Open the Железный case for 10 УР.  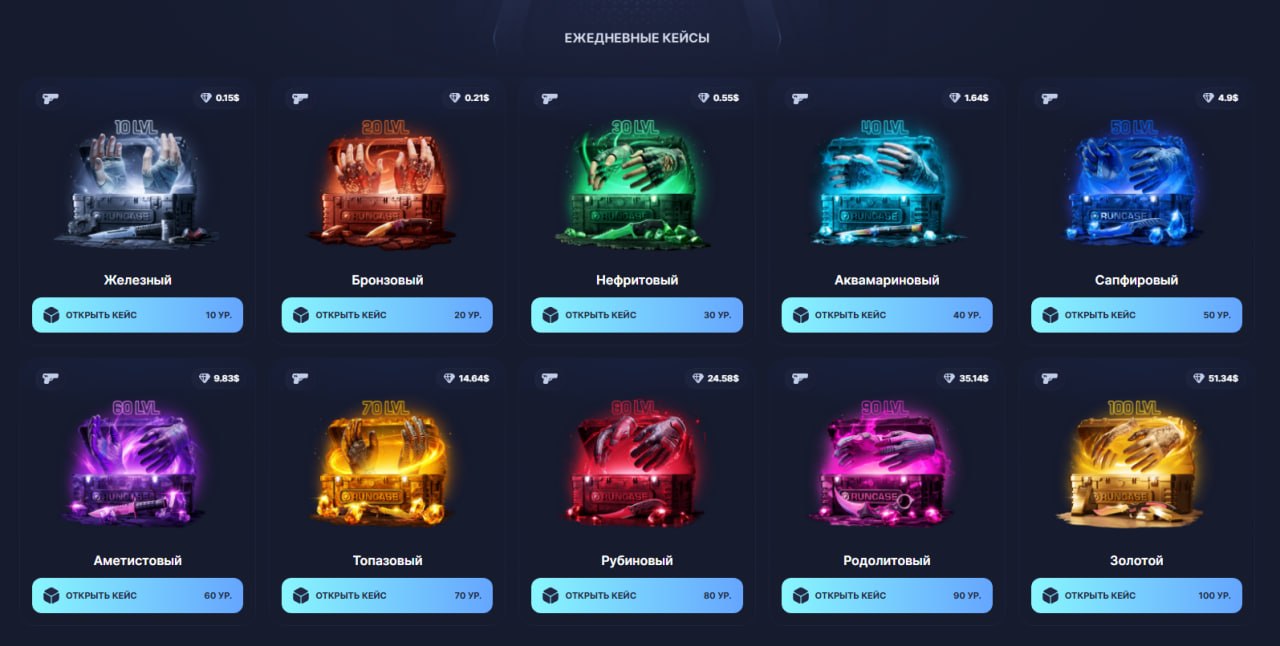[x=137, y=315]
